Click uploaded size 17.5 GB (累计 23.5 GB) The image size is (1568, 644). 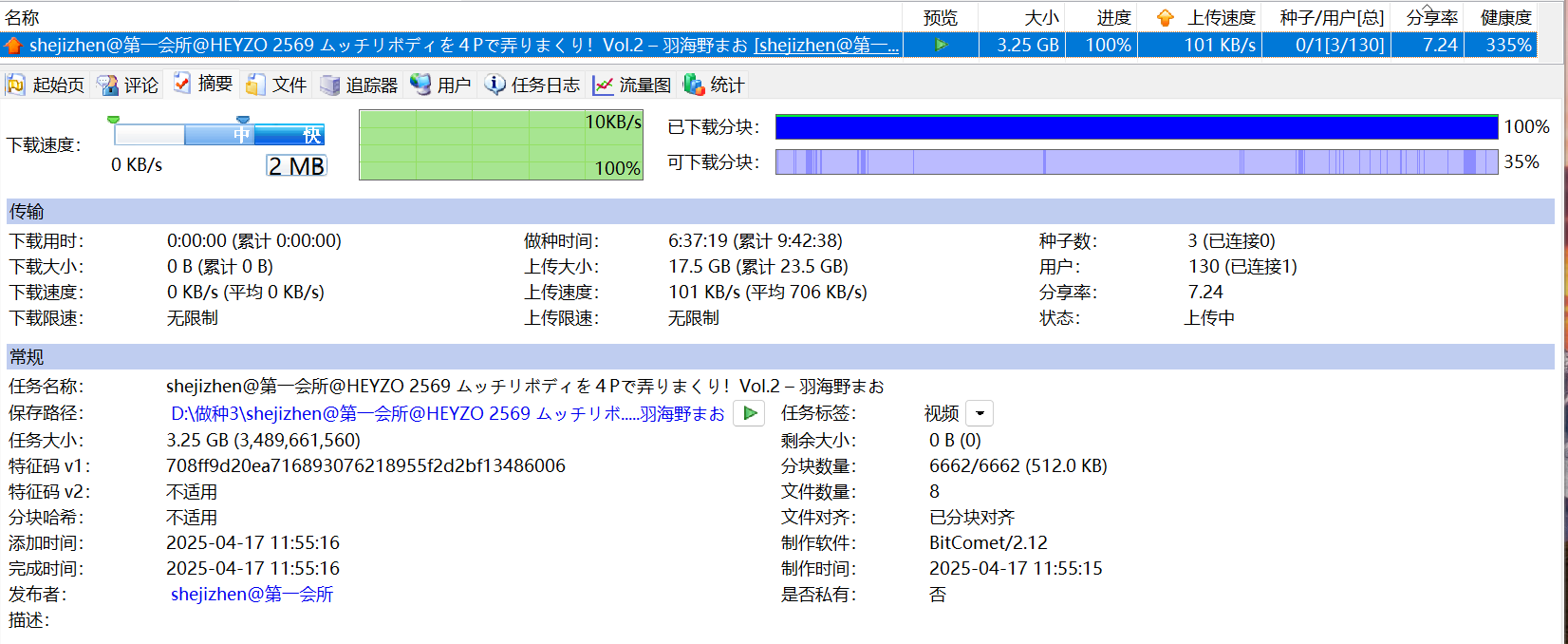757,266
